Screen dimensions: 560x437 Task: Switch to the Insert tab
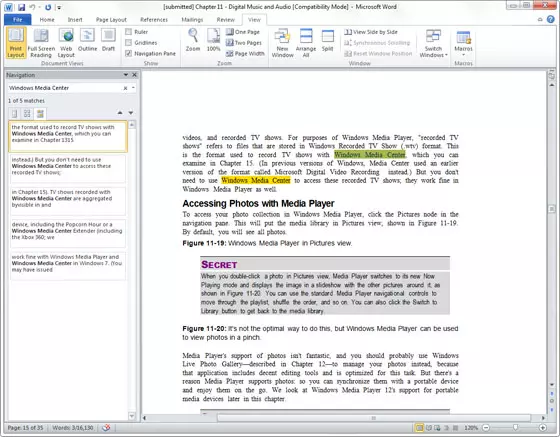point(75,20)
